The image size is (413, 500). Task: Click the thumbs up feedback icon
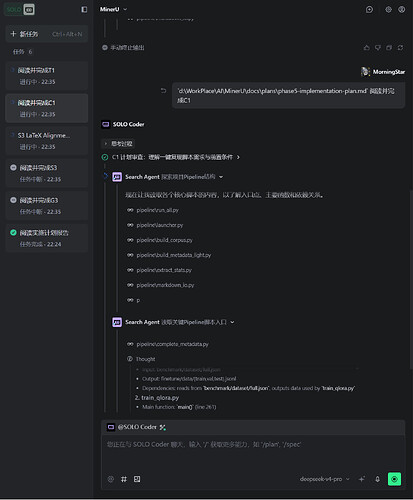(x=367, y=48)
